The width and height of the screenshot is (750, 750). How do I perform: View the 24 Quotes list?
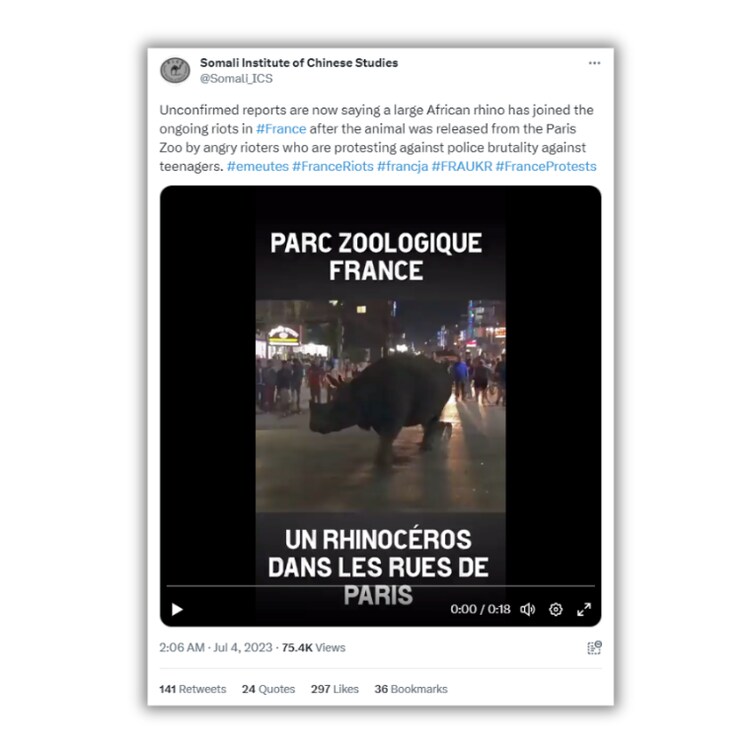[268, 689]
